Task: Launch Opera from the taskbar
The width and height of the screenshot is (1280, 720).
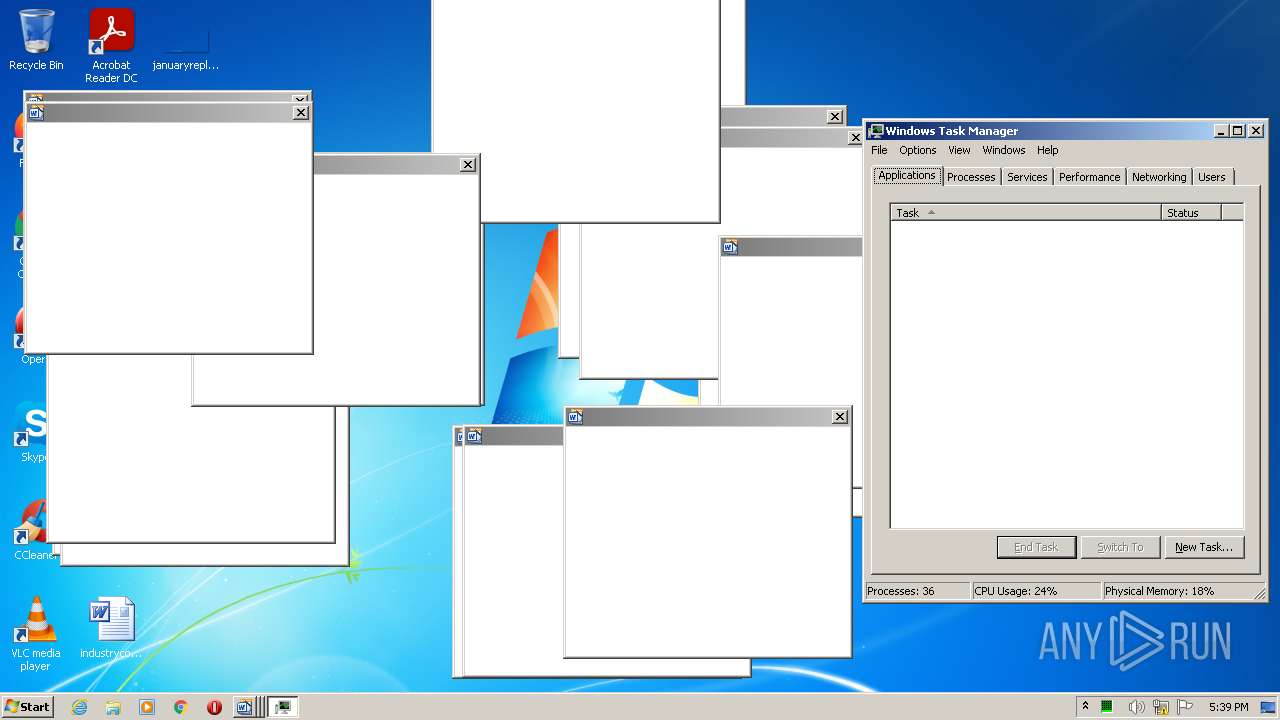Action: [214, 707]
